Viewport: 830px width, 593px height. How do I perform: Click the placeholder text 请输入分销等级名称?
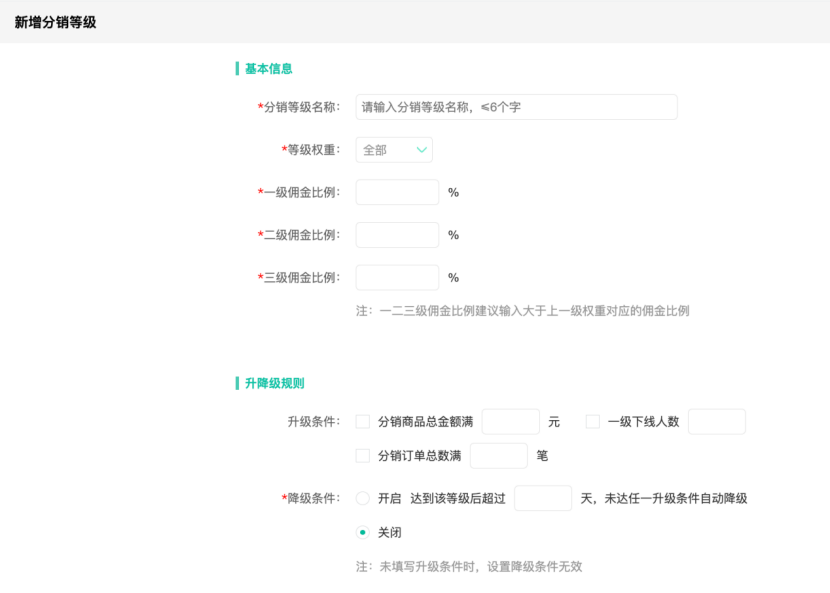coord(441,106)
